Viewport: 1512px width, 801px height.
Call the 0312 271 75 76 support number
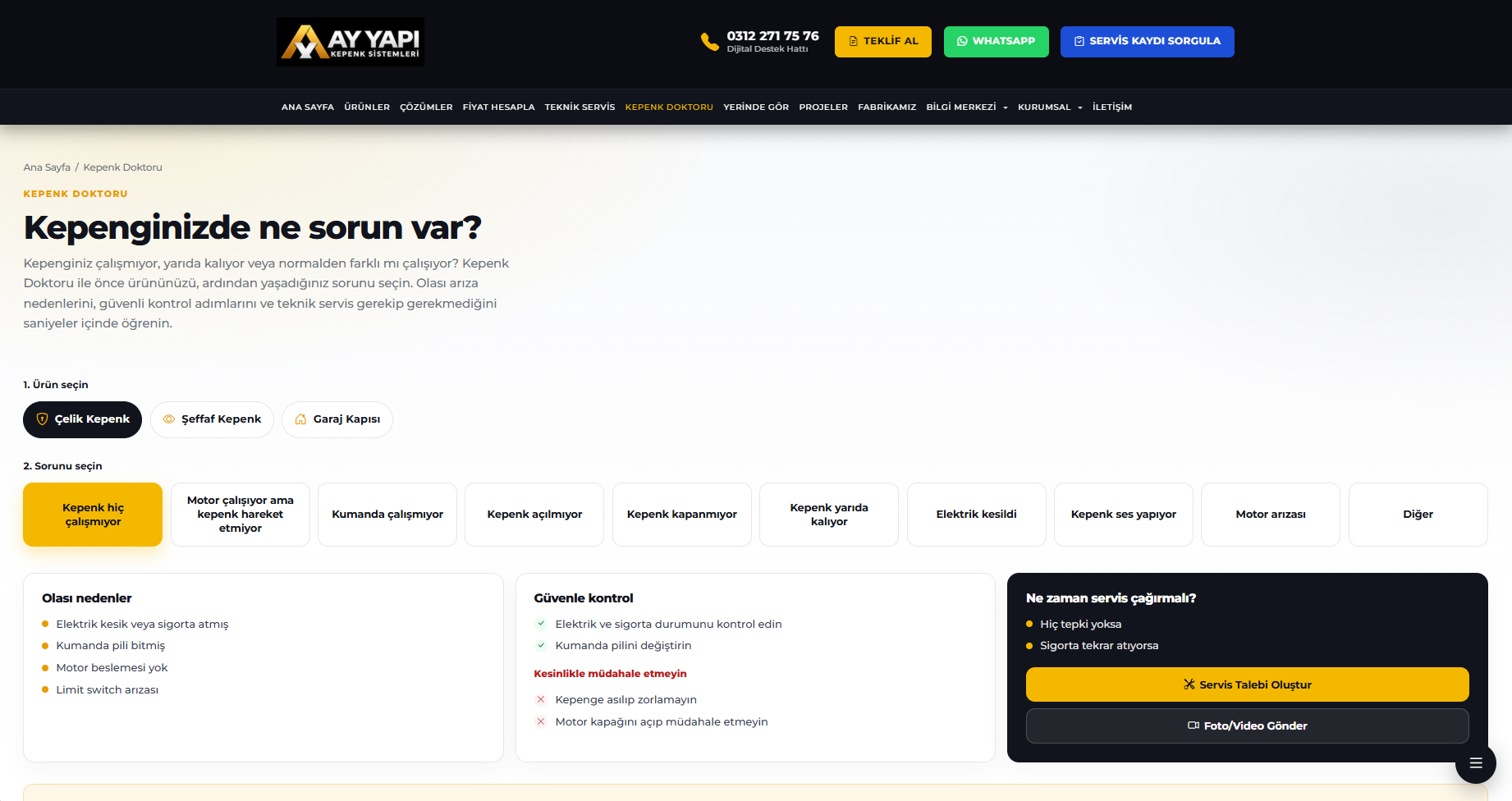[772, 36]
